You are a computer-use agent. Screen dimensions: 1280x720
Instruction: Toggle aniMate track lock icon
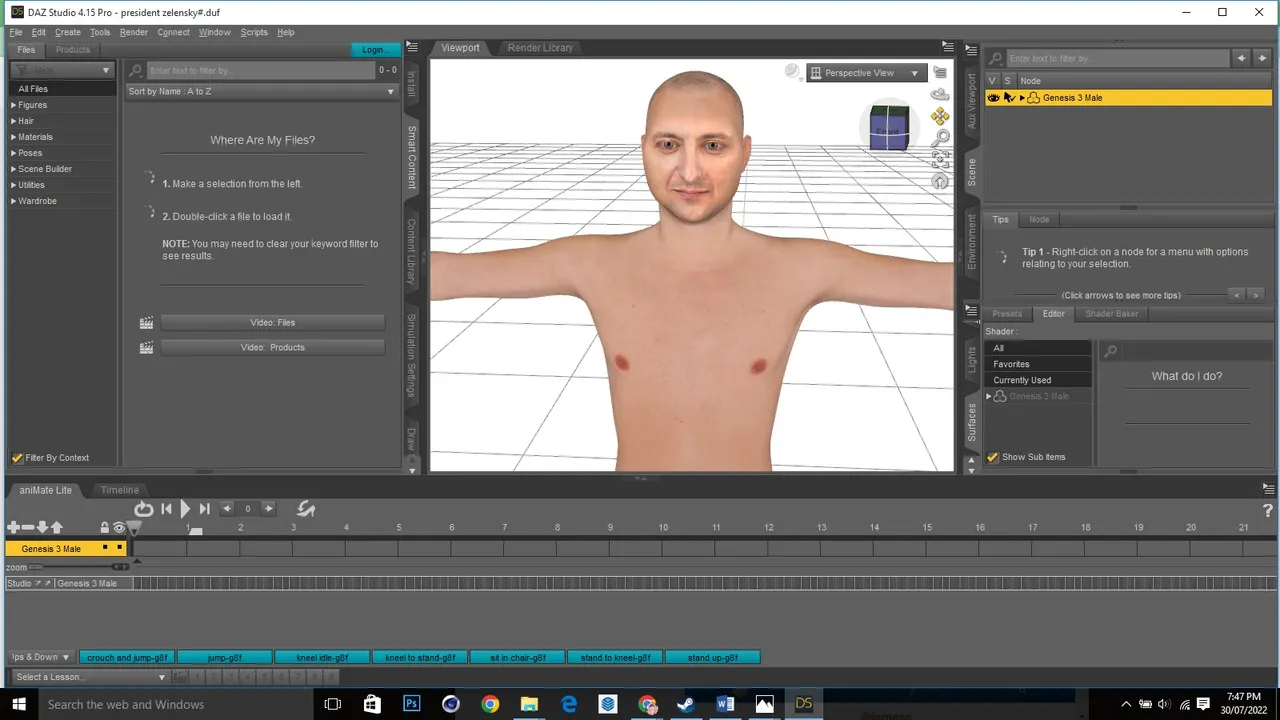[x=104, y=527]
